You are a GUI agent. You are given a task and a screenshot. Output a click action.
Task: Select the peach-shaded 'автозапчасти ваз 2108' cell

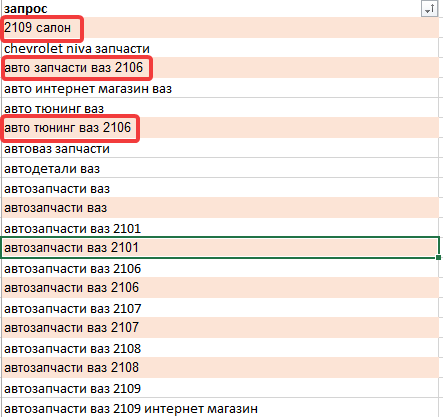[x=220, y=368]
